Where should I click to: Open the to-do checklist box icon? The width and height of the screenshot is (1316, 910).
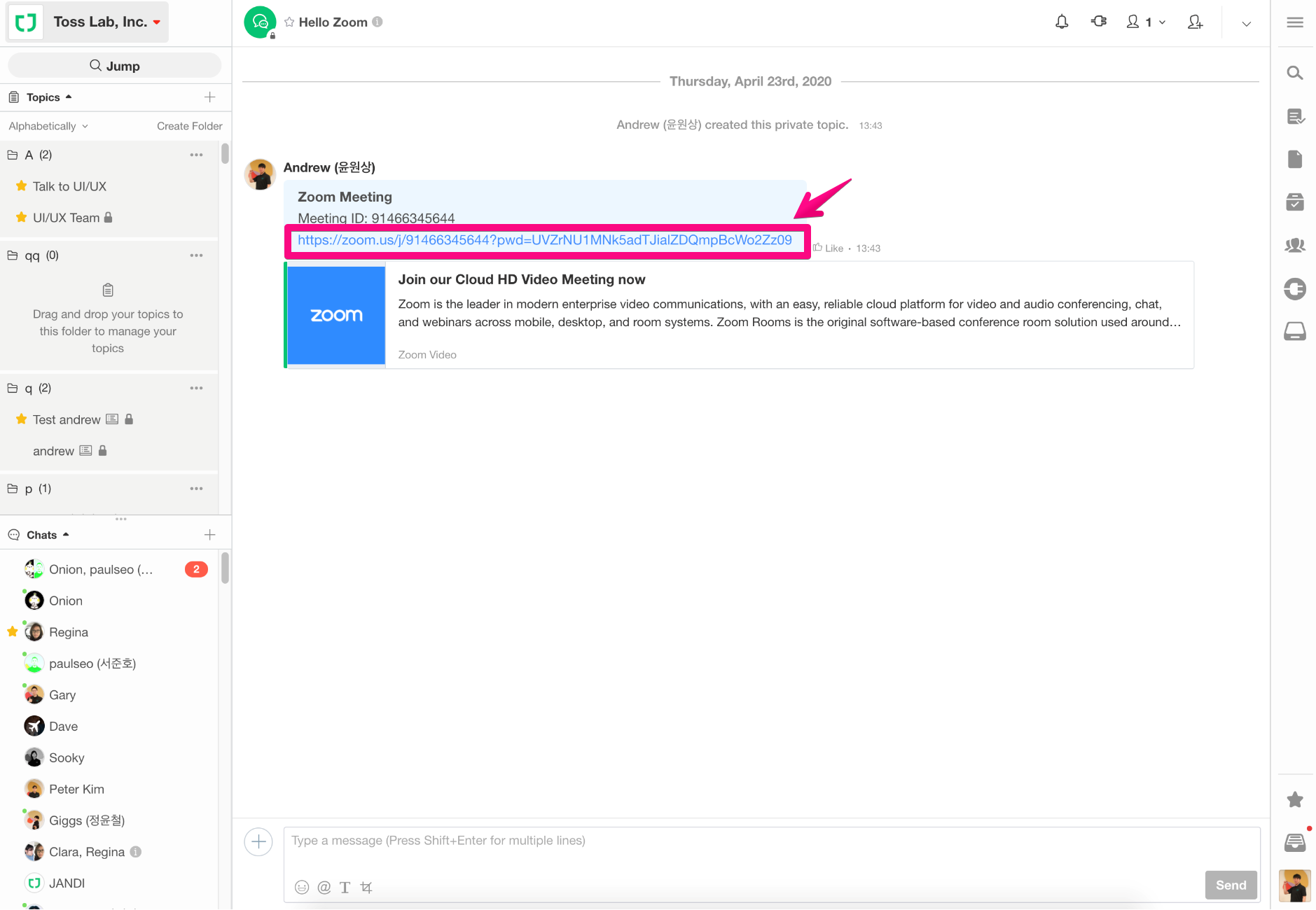tap(1295, 202)
